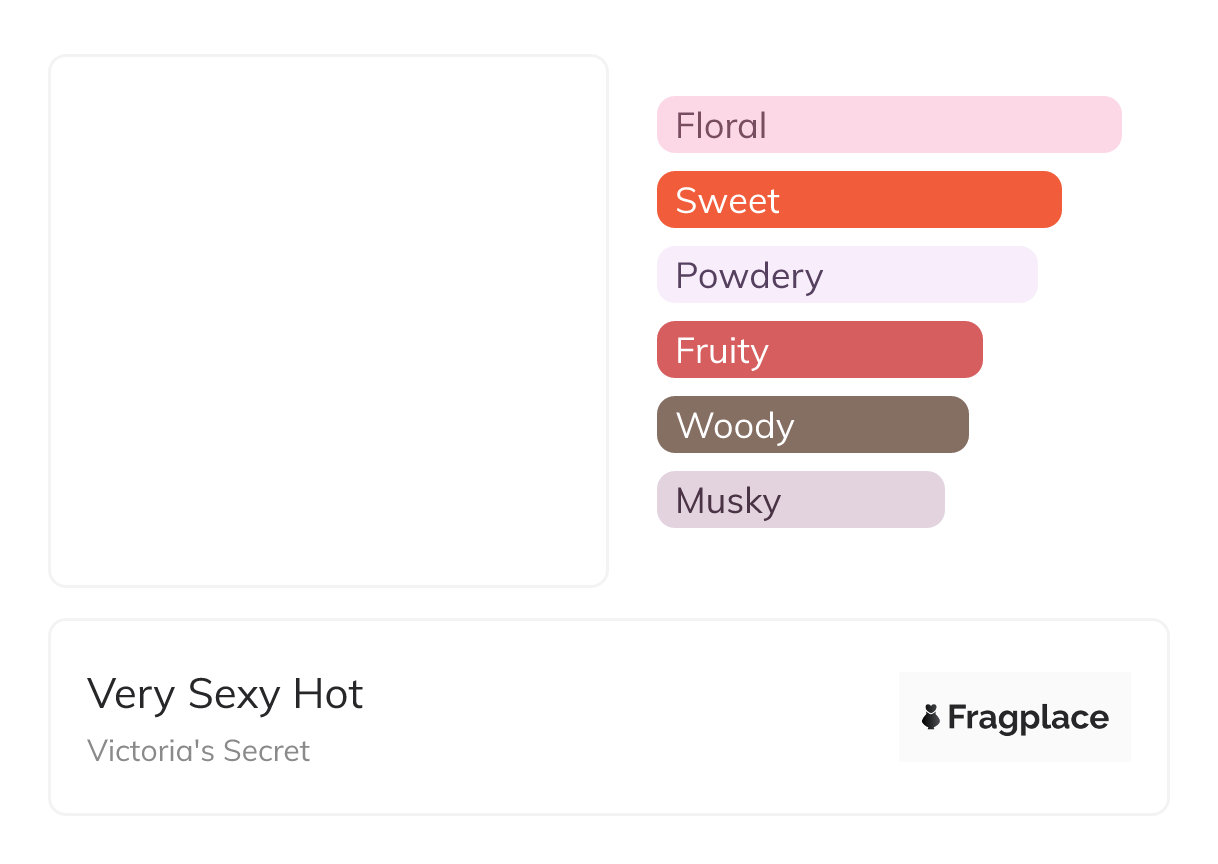The height and width of the screenshot is (864, 1218).
Task: Click the "Musky" label text
Action: coord(728,501)
